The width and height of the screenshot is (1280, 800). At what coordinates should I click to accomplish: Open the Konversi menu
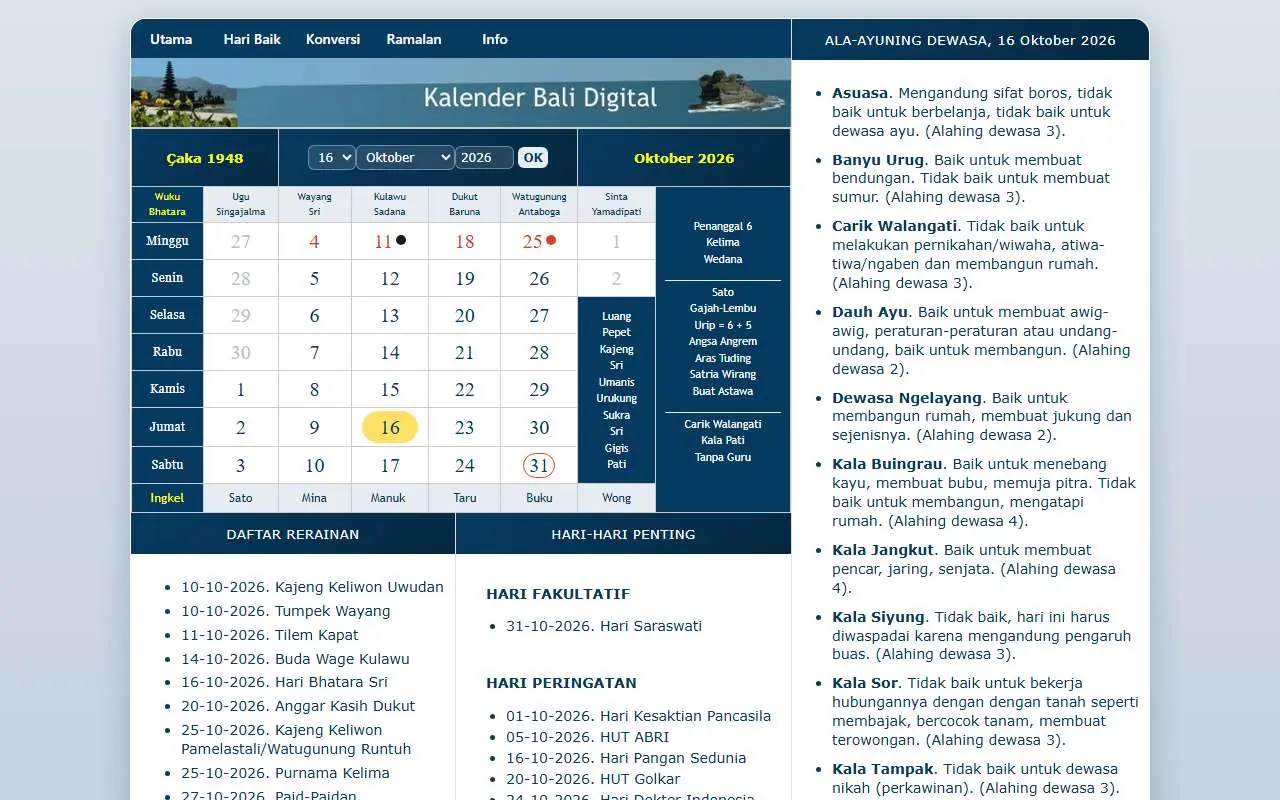333,39
